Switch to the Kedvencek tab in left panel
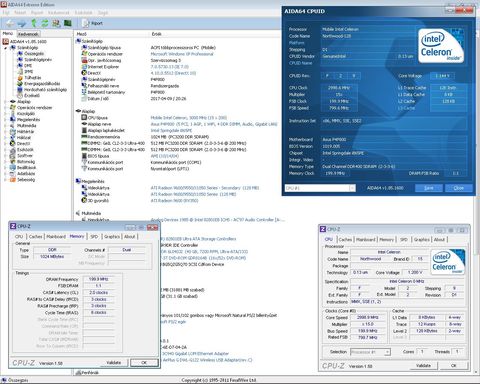Image resolution: width=480 pixels, height=384 pixels. pos(28,34)
